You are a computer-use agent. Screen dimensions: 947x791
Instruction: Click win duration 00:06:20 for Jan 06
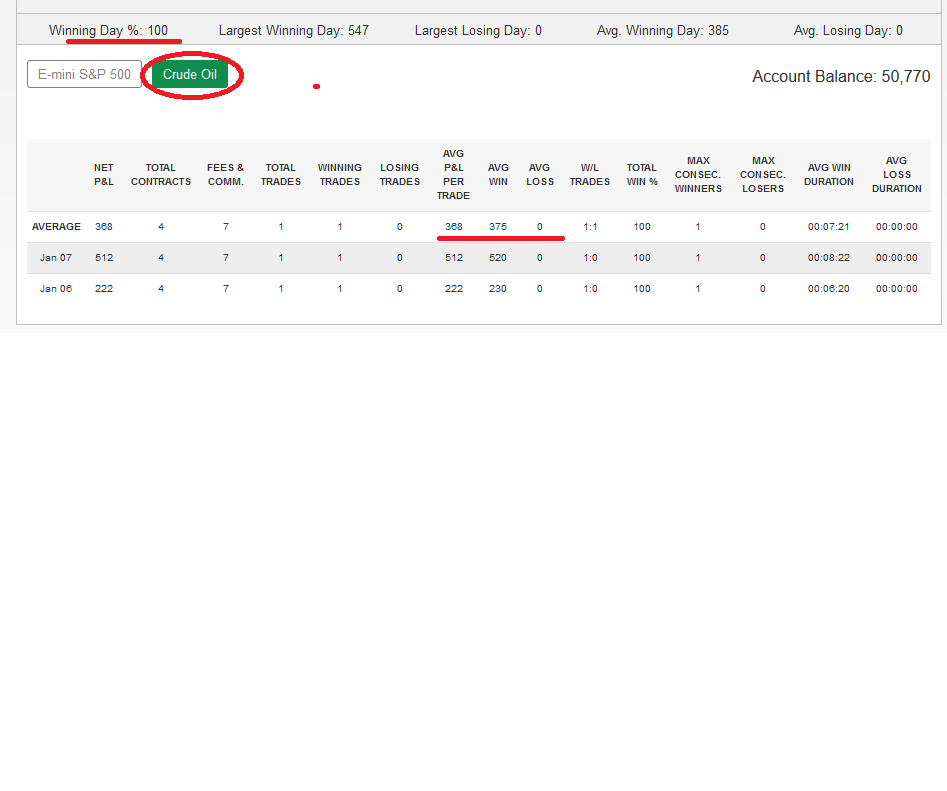829,289
